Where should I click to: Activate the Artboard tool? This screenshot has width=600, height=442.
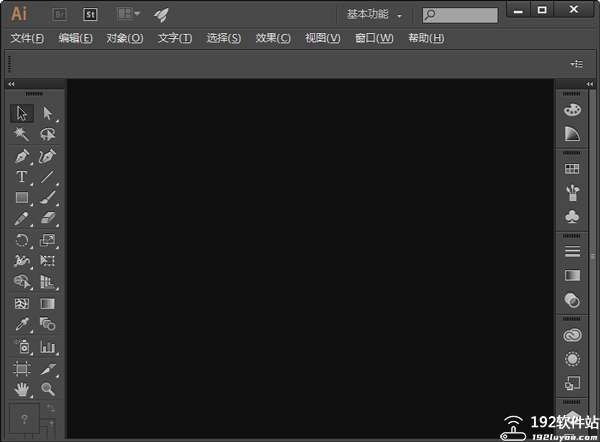point(22,369)
